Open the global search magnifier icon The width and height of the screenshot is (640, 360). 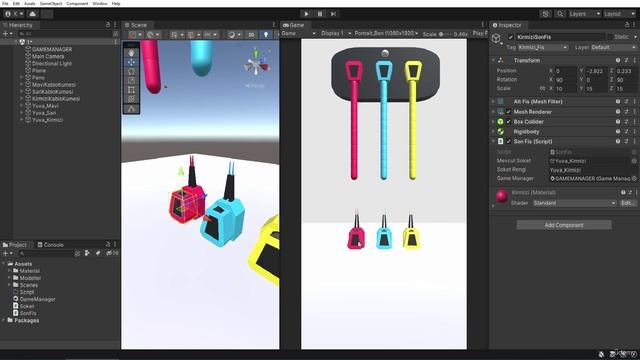coord(560,14)
